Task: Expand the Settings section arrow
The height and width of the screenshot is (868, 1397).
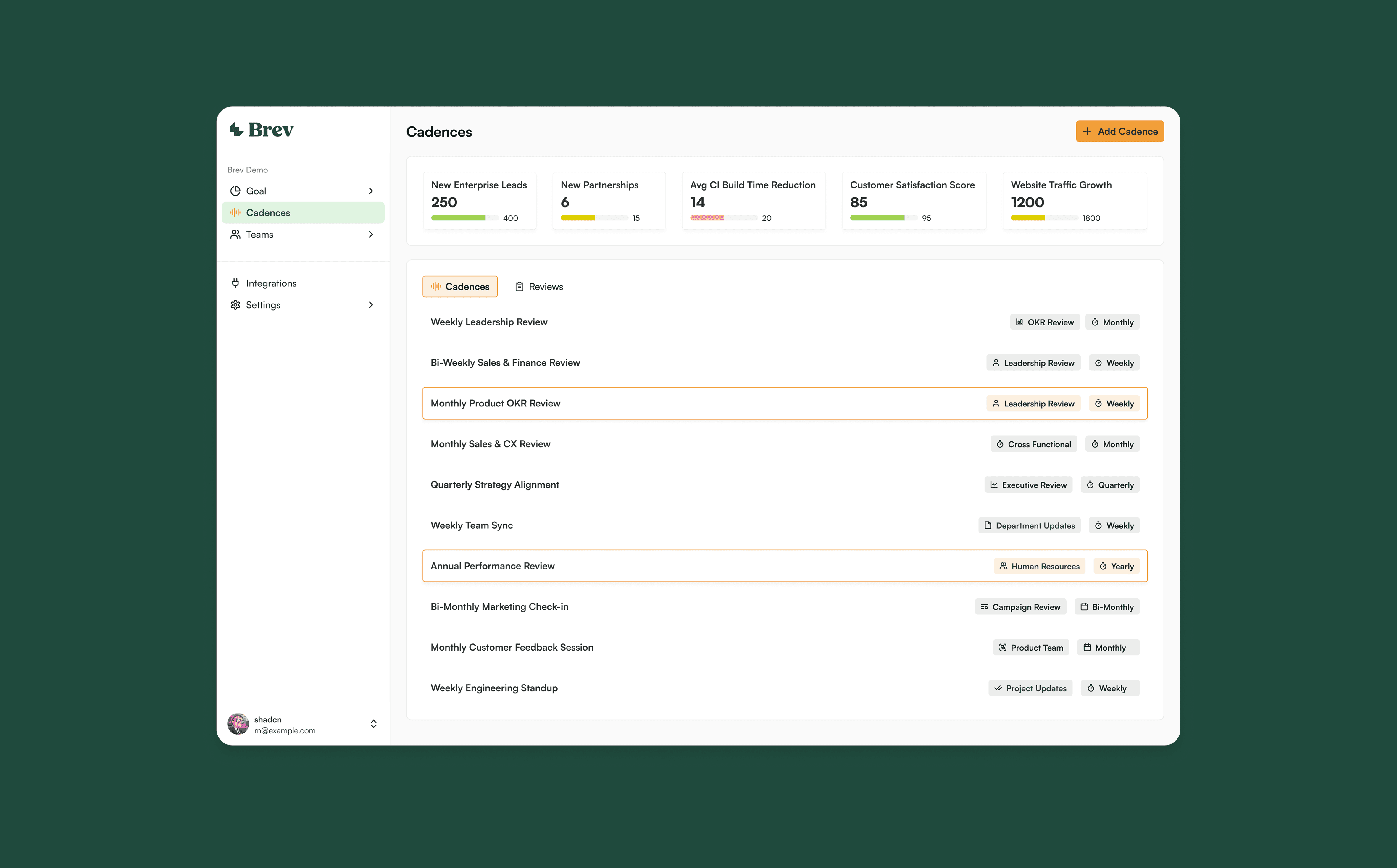Action: 371,305
